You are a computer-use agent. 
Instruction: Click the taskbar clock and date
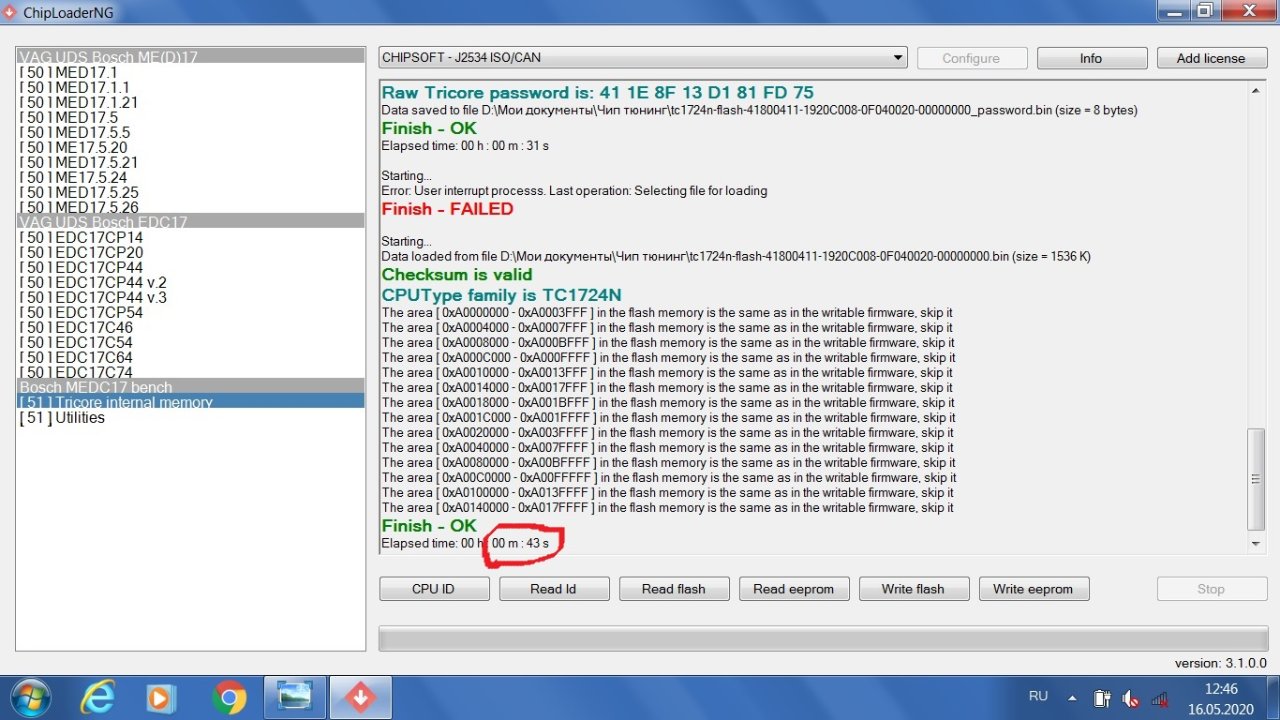(x=1221, y=697)
